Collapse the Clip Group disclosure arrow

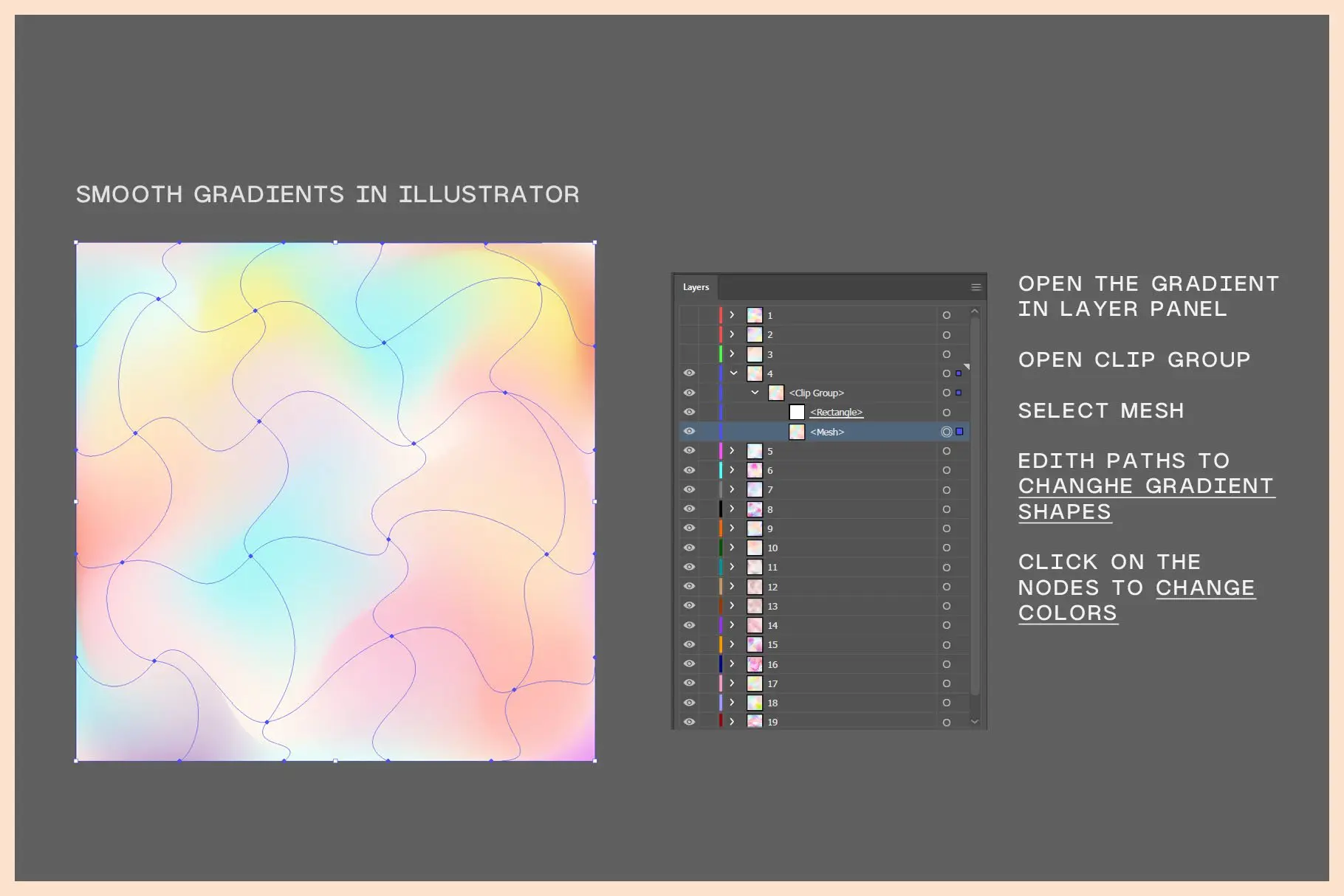pyautogui.click(x=755, y=393)
